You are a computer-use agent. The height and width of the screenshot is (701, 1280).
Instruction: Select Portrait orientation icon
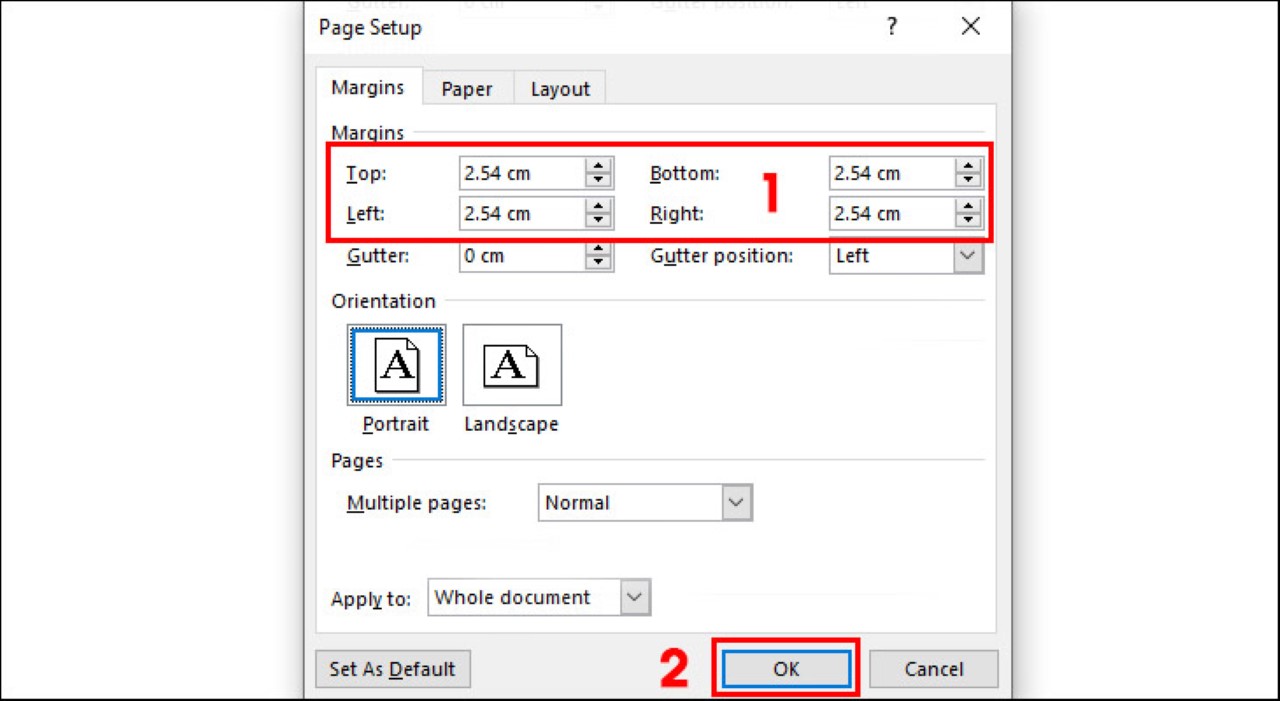pos(396,365)
